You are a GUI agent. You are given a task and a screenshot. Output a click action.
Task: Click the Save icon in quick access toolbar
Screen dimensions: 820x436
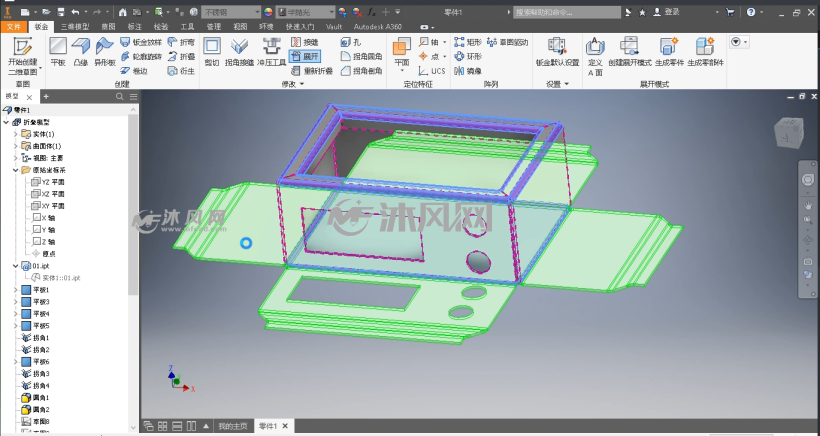coord(61,12)
